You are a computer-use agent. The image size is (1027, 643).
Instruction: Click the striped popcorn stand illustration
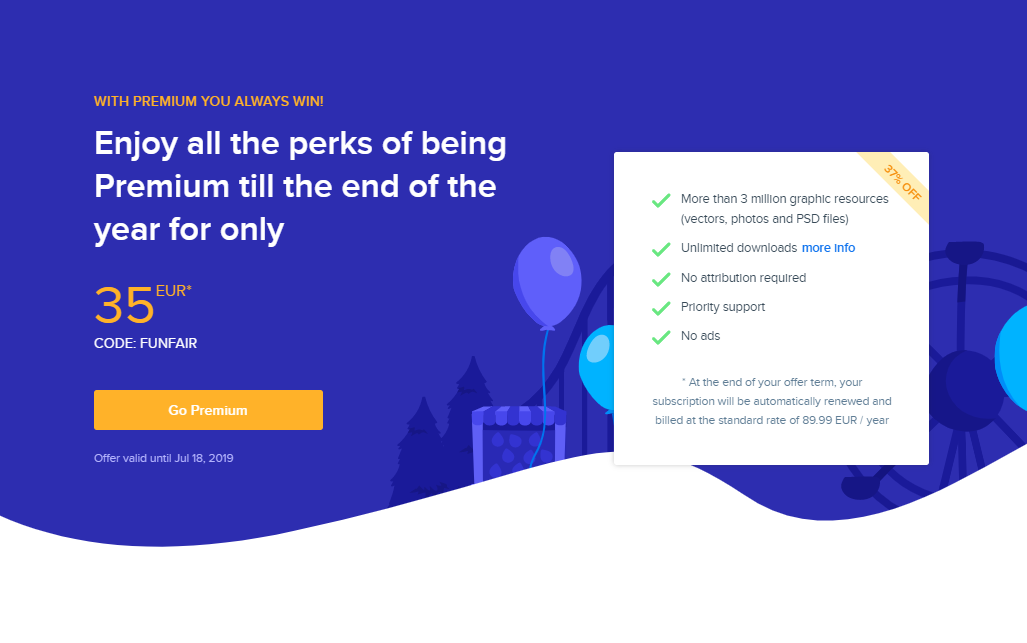click(x=518, y=443)
